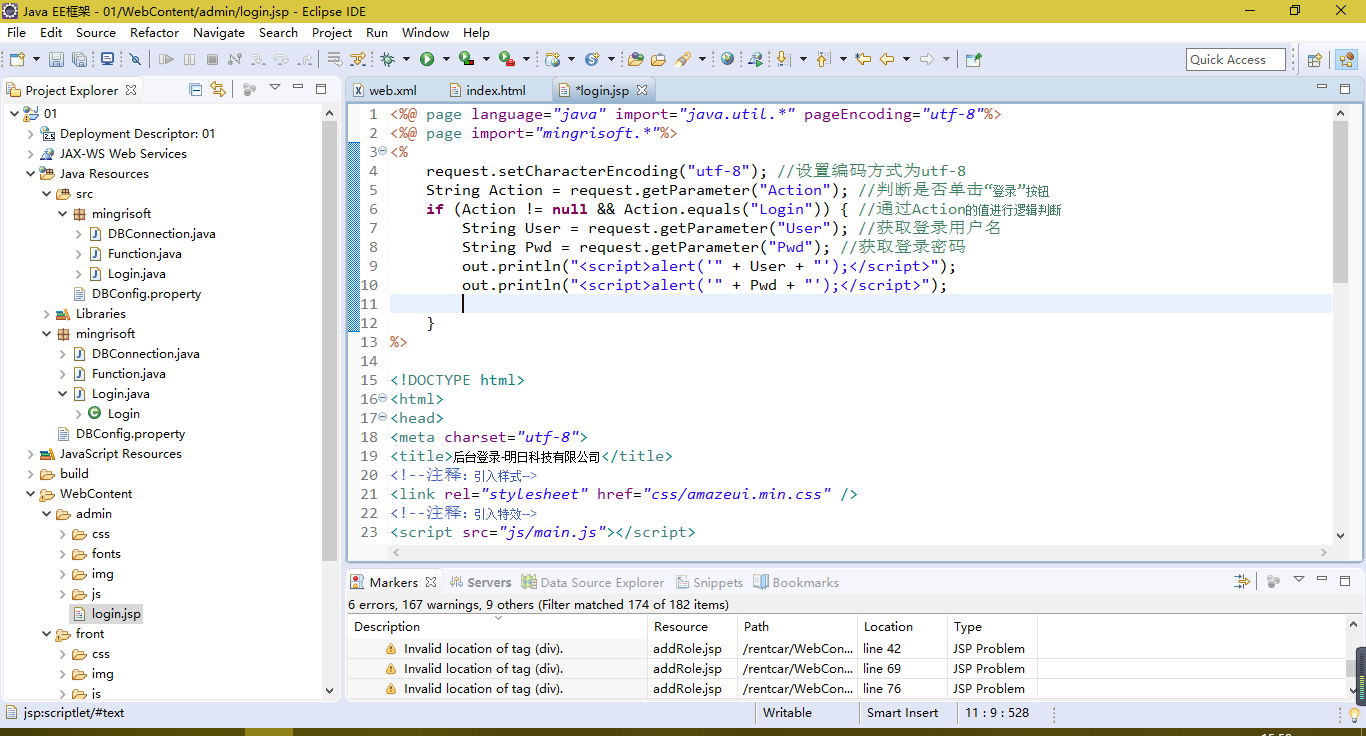Close the login.jsp editor tab
The height and width of the screenshot is (736, 1366).
[x=642, y=90]
